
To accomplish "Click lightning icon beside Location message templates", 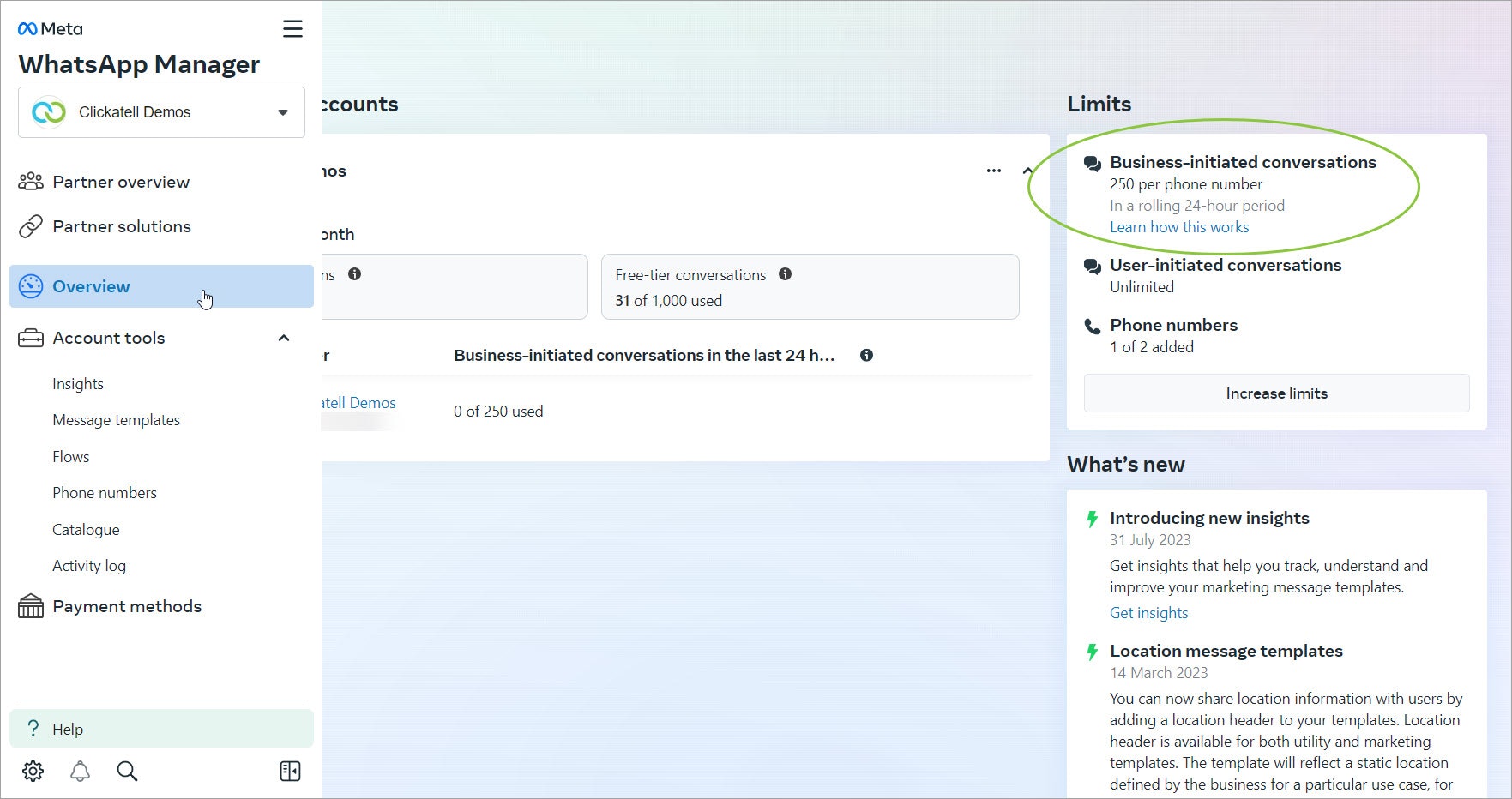I will click(x=1093, y=652).
